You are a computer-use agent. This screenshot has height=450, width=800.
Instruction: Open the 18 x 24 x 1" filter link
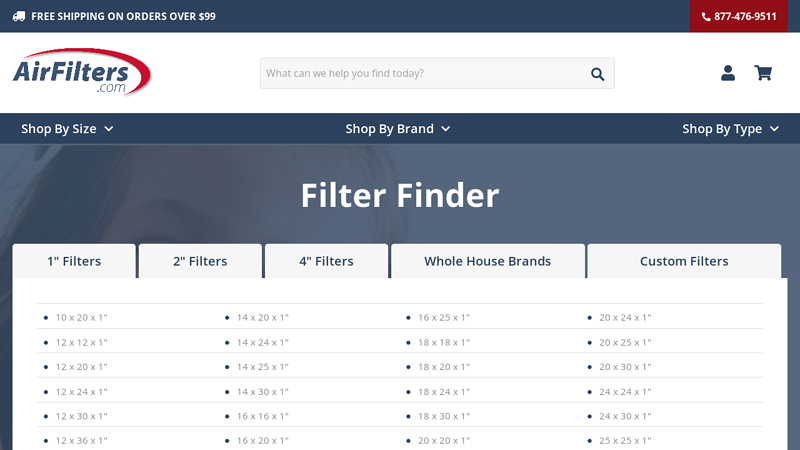444,392
